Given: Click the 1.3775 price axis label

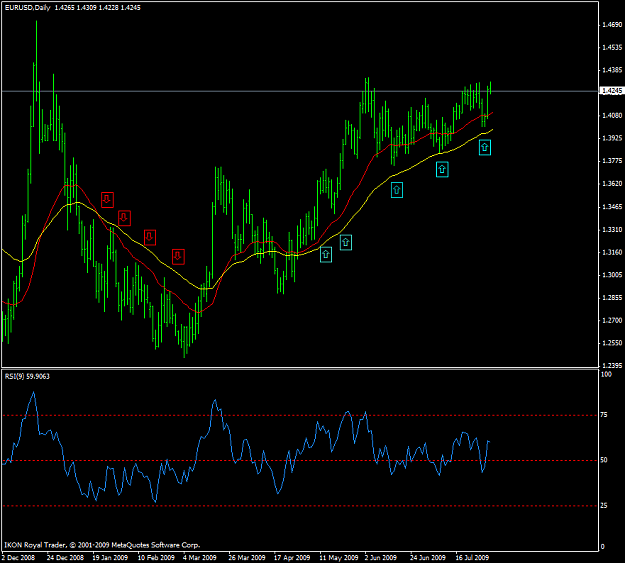Looking at the screenshot, I should click(612, 161).
